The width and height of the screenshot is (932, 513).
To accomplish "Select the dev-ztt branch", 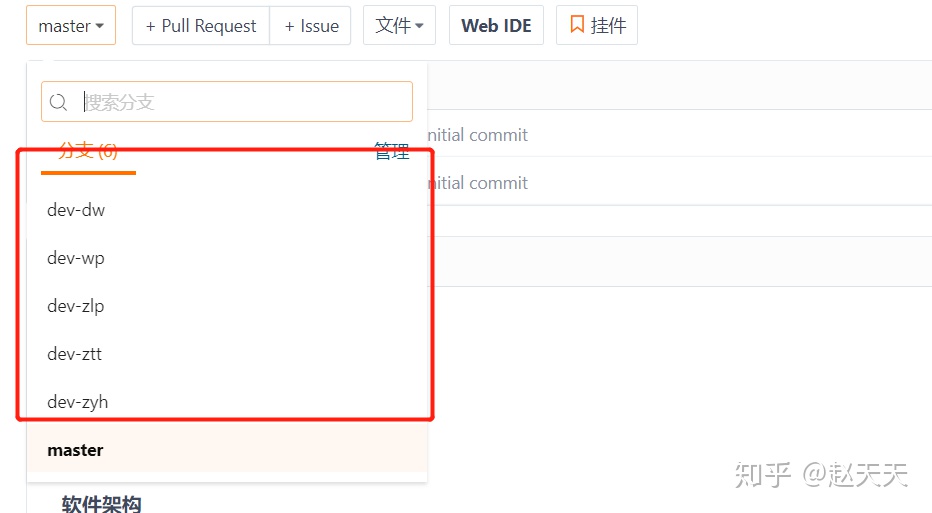I will click(227, 354).
